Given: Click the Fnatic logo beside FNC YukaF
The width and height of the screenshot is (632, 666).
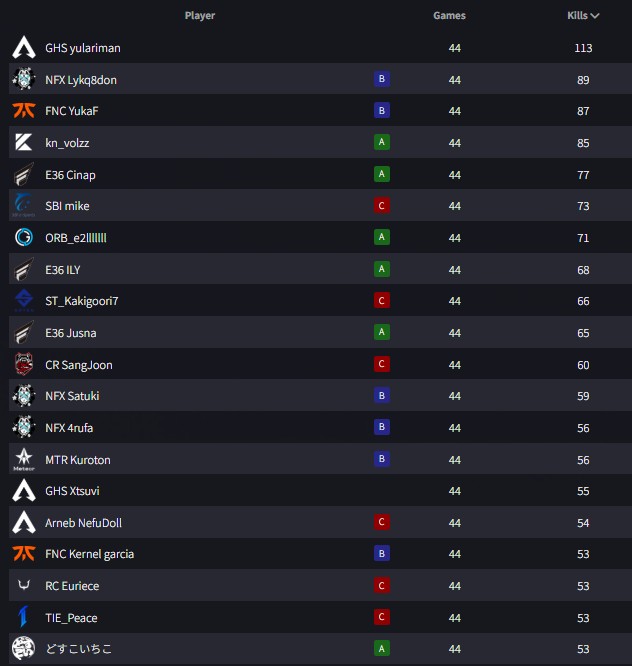Looking at the screenshot, I should (24, 111).
